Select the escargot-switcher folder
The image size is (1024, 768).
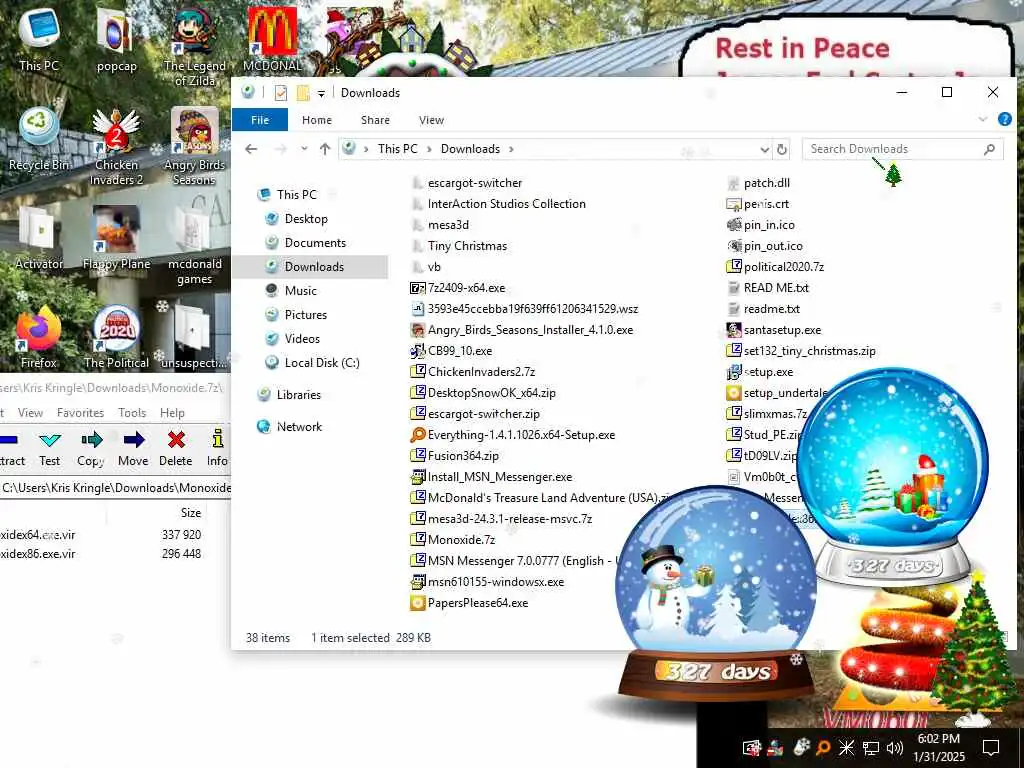(475, 183)
